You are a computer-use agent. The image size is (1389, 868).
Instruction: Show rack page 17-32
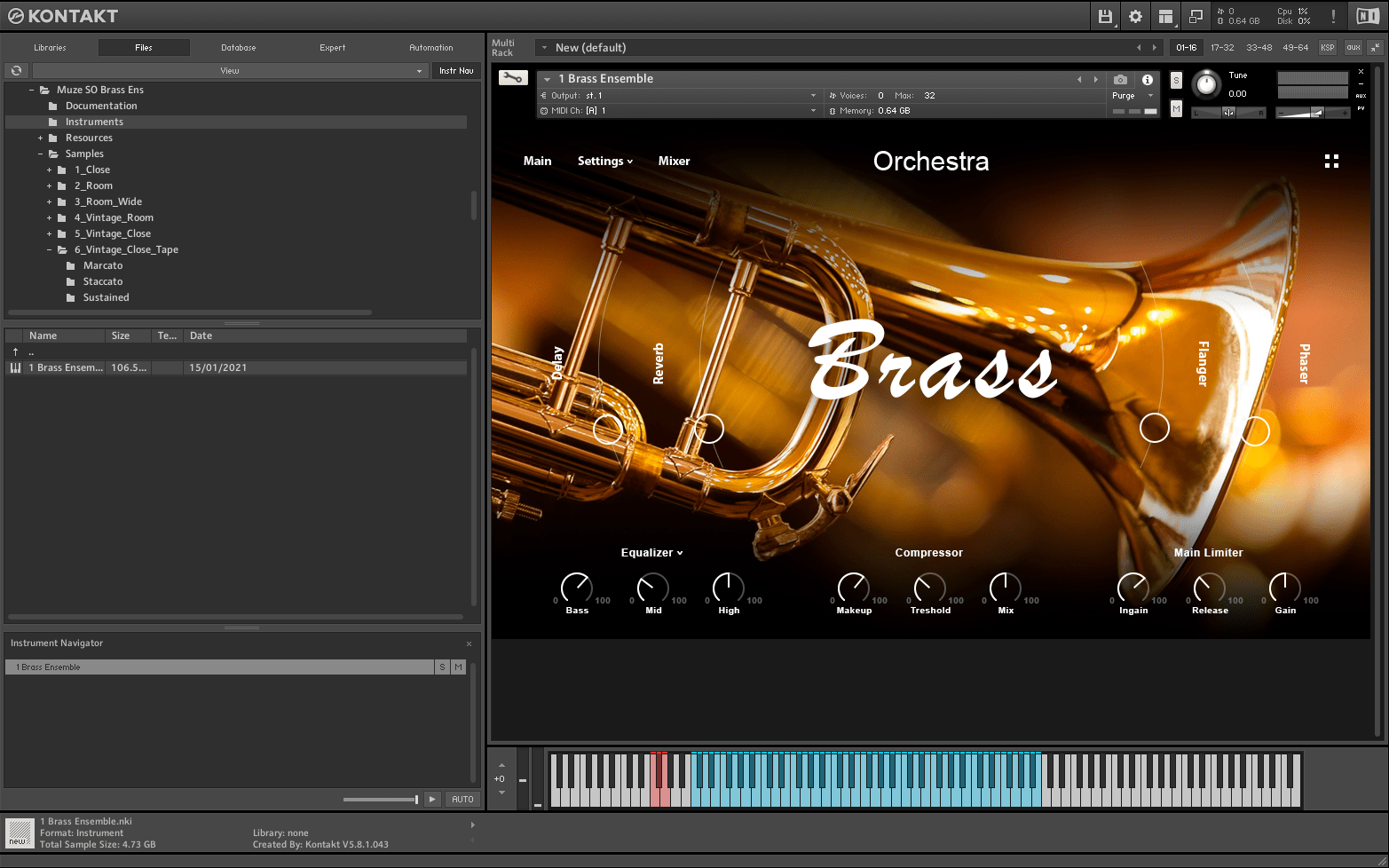[1222, 48]
